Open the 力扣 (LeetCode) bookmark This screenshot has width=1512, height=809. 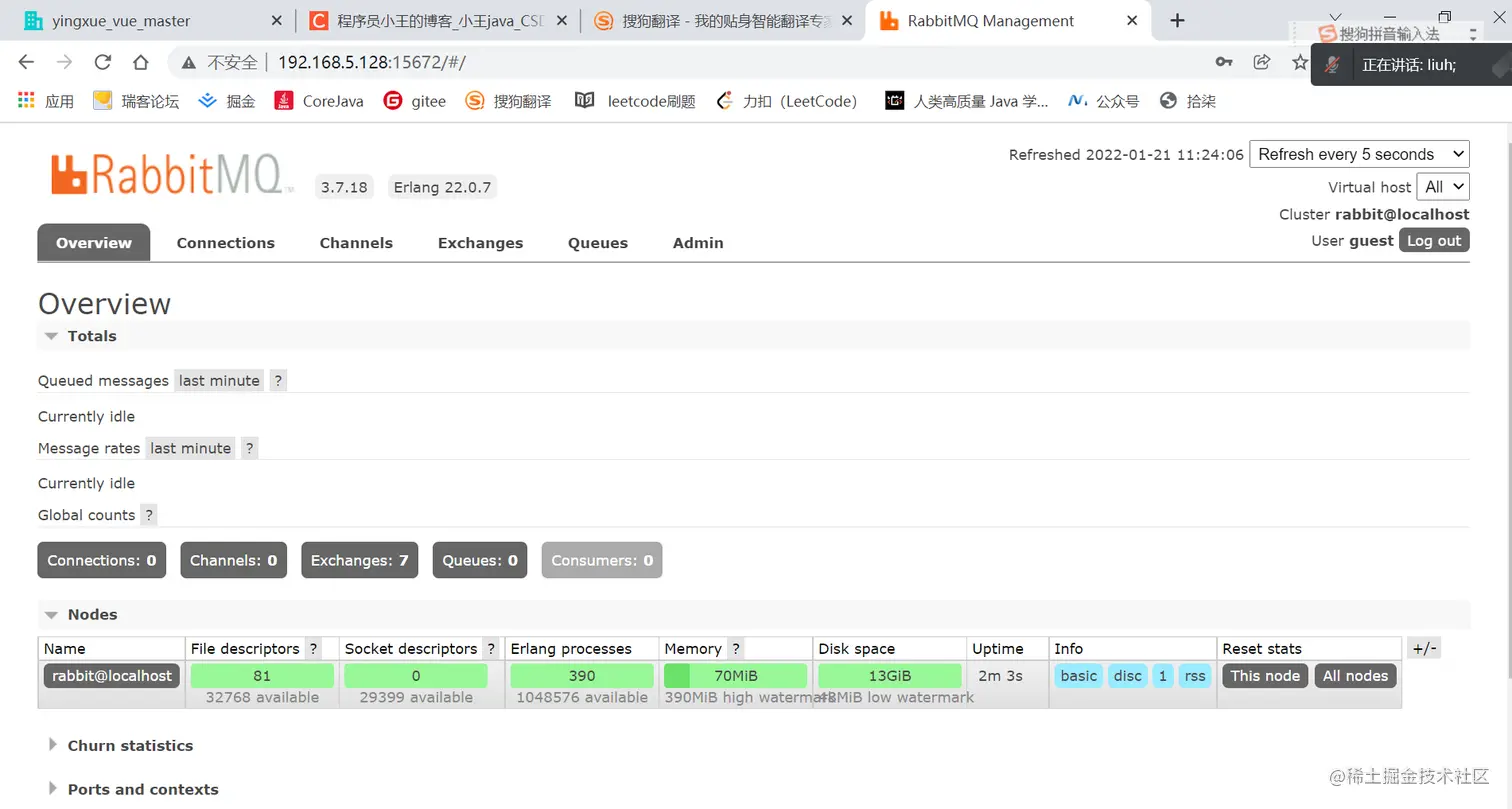click(x=787, y=101)
